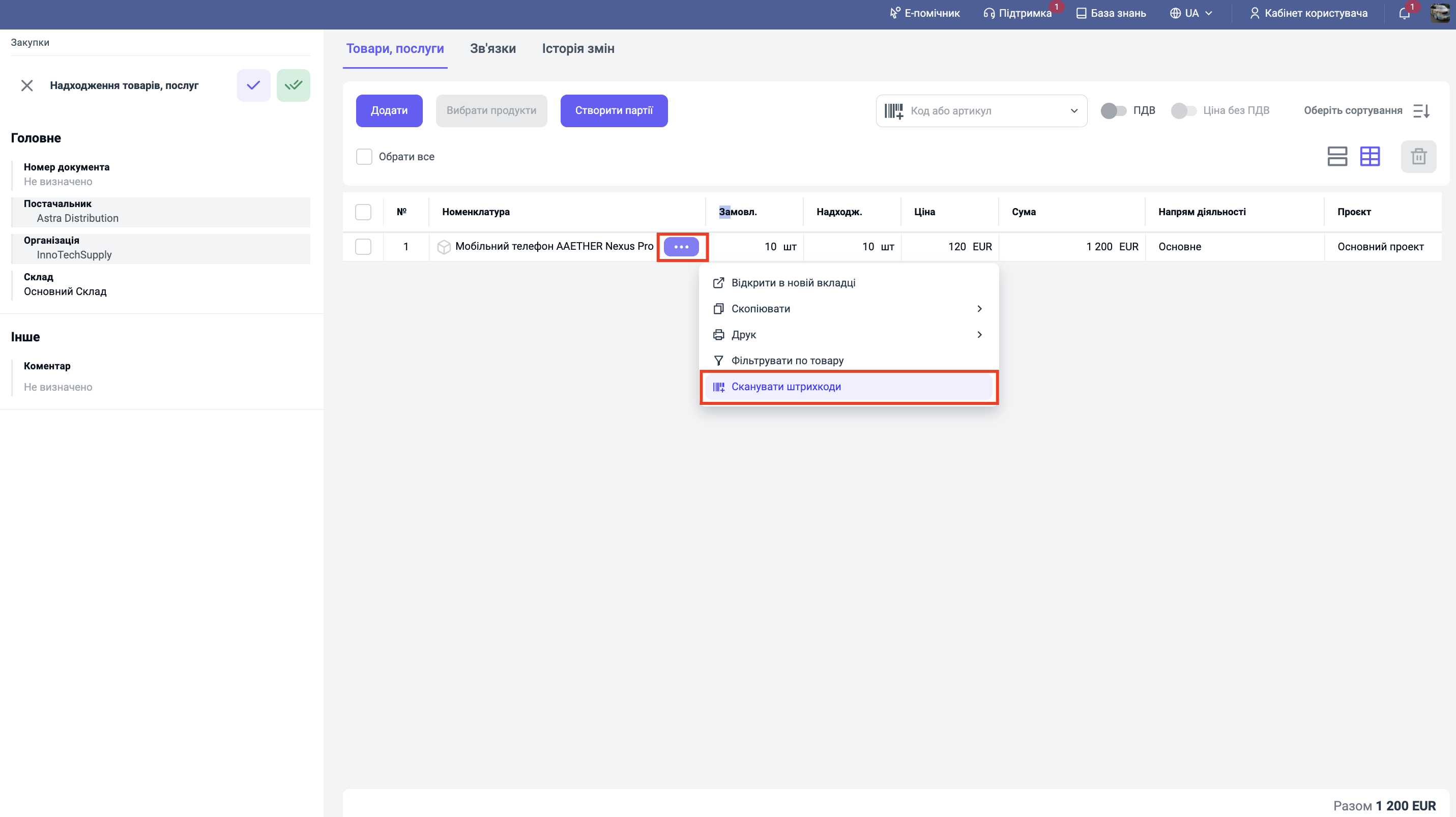This screenshot has width=1456, height=817.
Task: Open Код або артикул dropdown
Action: coord(1073,111)
